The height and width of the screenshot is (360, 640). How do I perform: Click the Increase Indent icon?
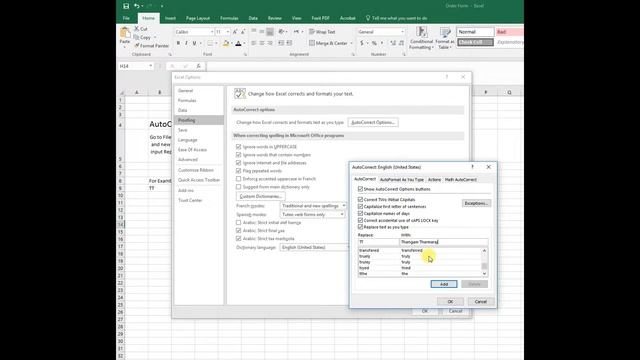click(289, 43)
